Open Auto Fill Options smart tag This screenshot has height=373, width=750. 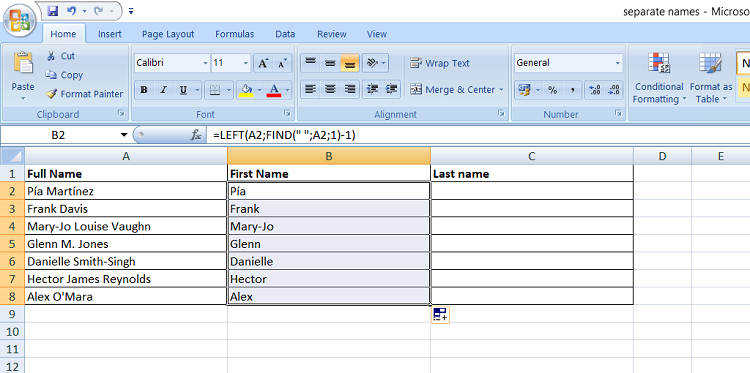[440, 315]
